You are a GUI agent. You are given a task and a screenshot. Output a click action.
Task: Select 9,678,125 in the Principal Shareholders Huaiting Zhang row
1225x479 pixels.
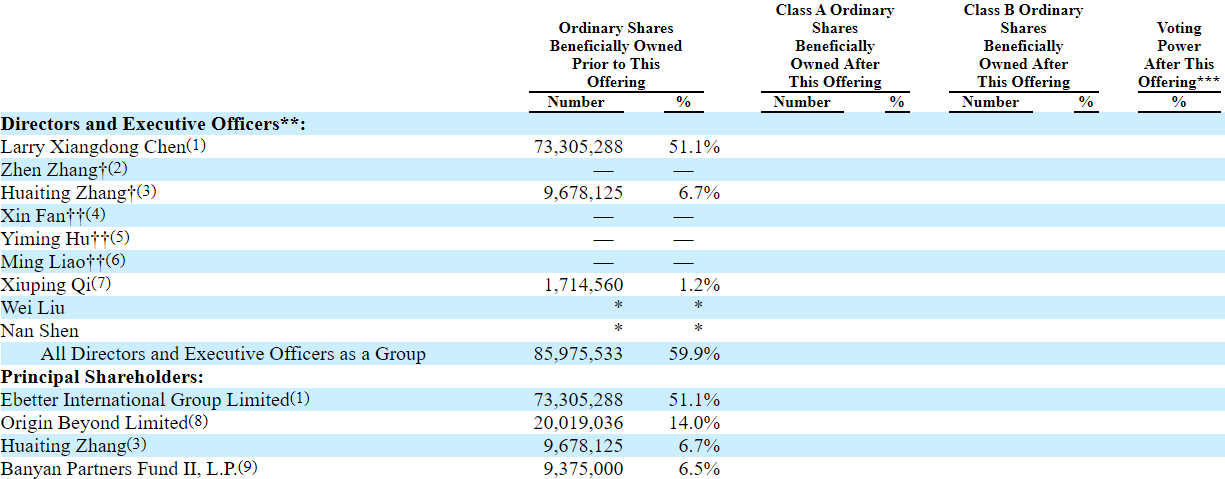[x=582, y=446]
